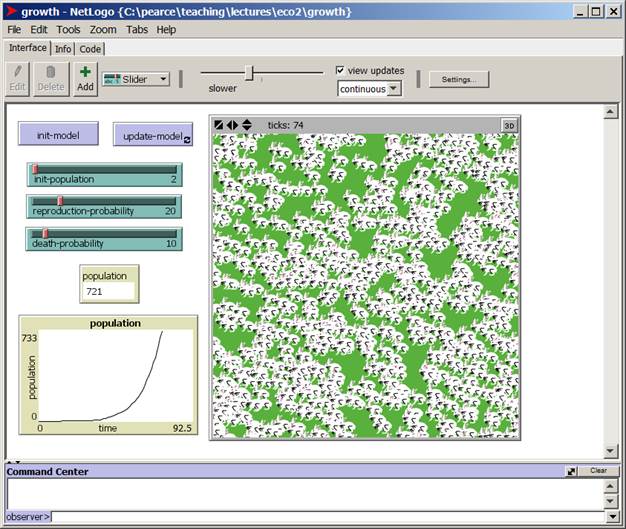The image size is (626, 529).
Task: Click the diagonal resize icon in view header
Action: [x=219, y=125]
